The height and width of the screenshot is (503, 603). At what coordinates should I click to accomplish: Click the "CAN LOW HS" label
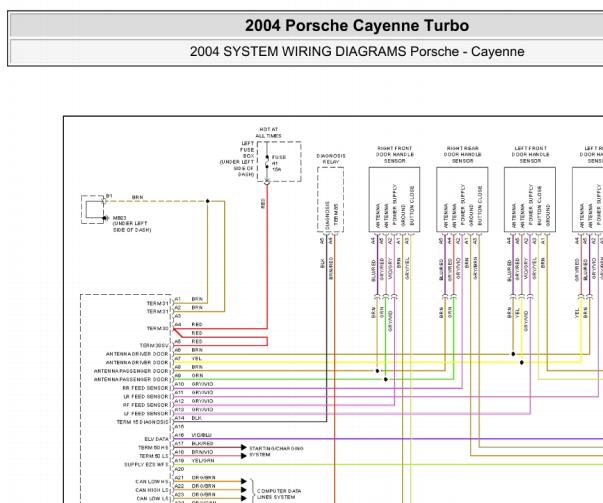tap(152, 481)
